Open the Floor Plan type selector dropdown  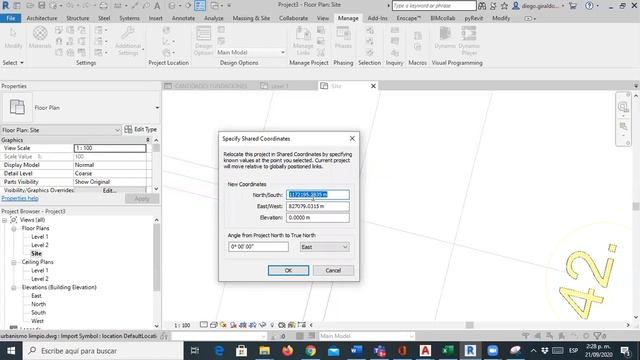coord(157,108)
